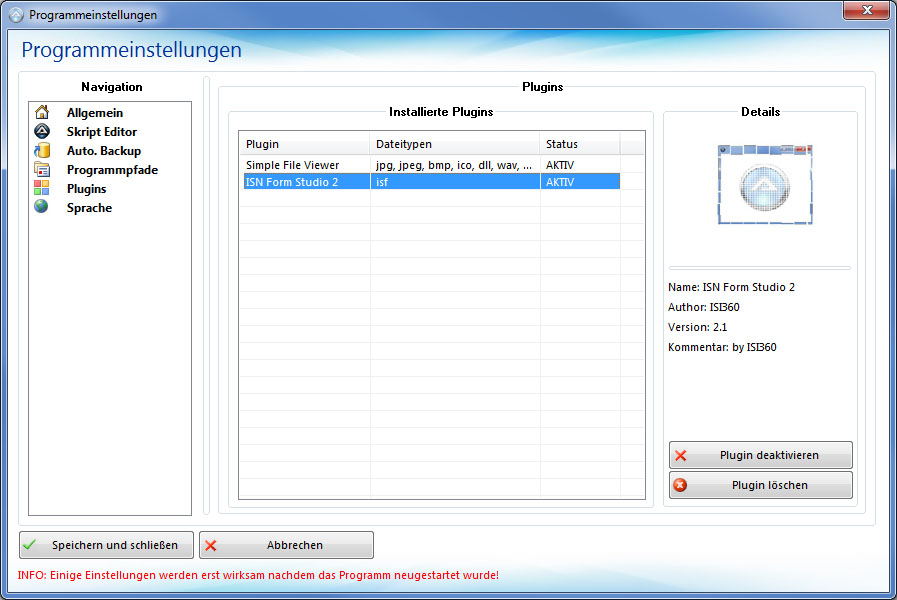Click the Auto. Backup database icon
The image size is (897, 600).
click(x=42, y=151)
